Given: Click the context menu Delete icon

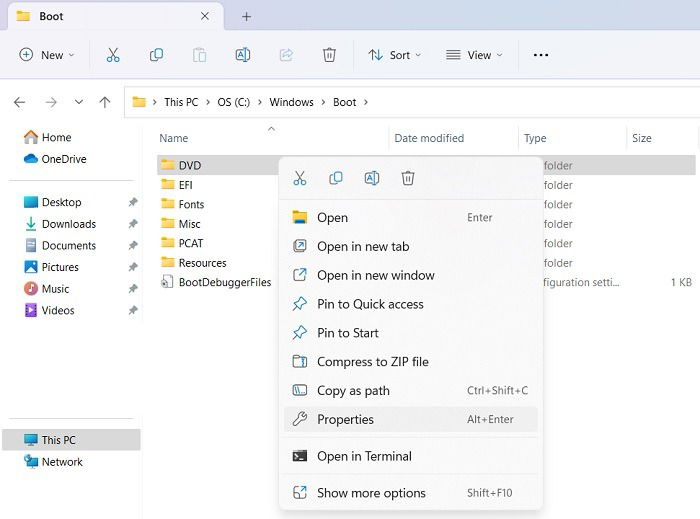Looking at the screenshot, I should coord(408,178).
